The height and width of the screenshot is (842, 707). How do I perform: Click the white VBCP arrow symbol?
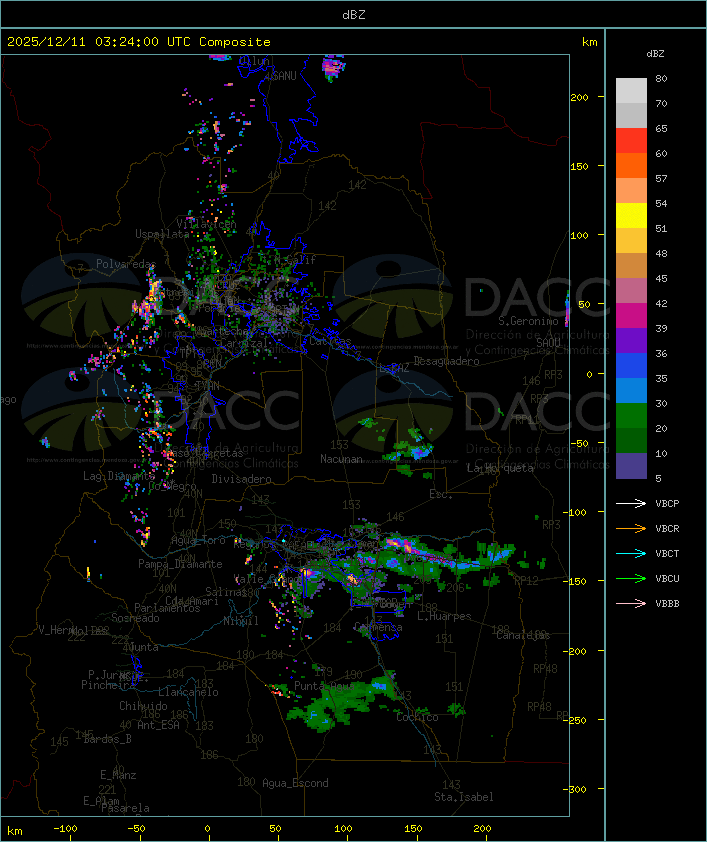(631, 503)
